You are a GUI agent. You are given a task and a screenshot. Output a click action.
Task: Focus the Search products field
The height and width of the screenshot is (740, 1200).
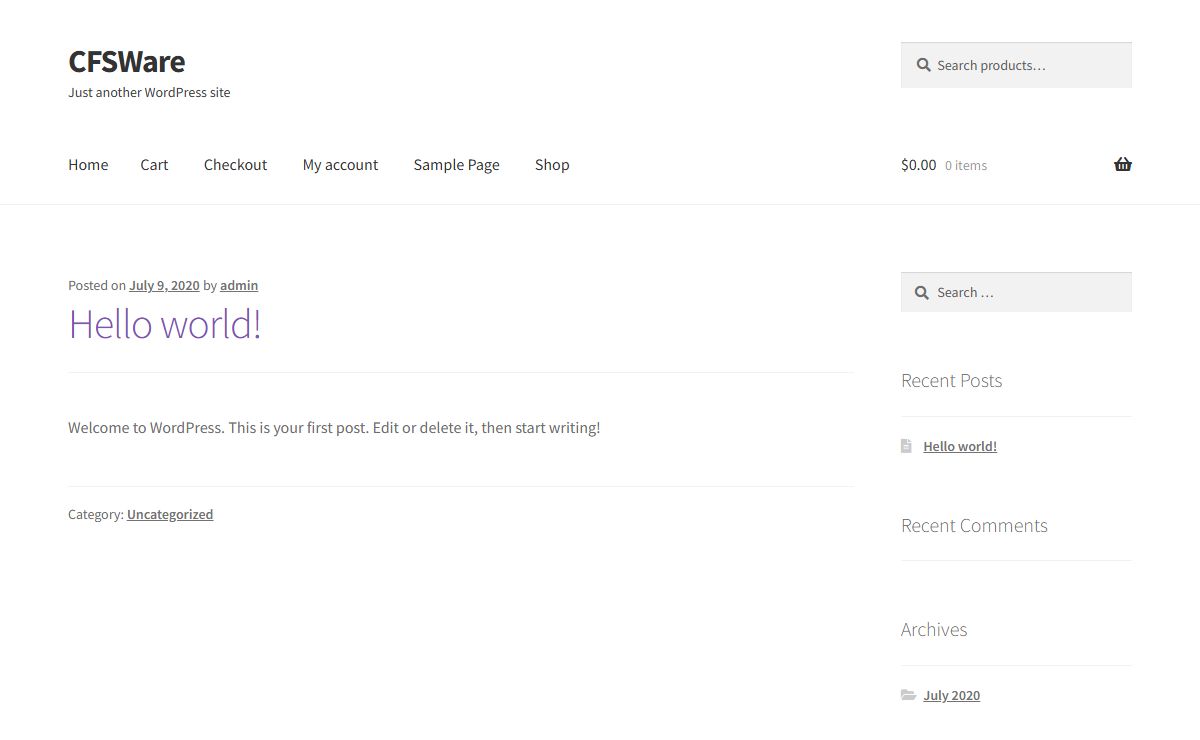click(1016, 65)
